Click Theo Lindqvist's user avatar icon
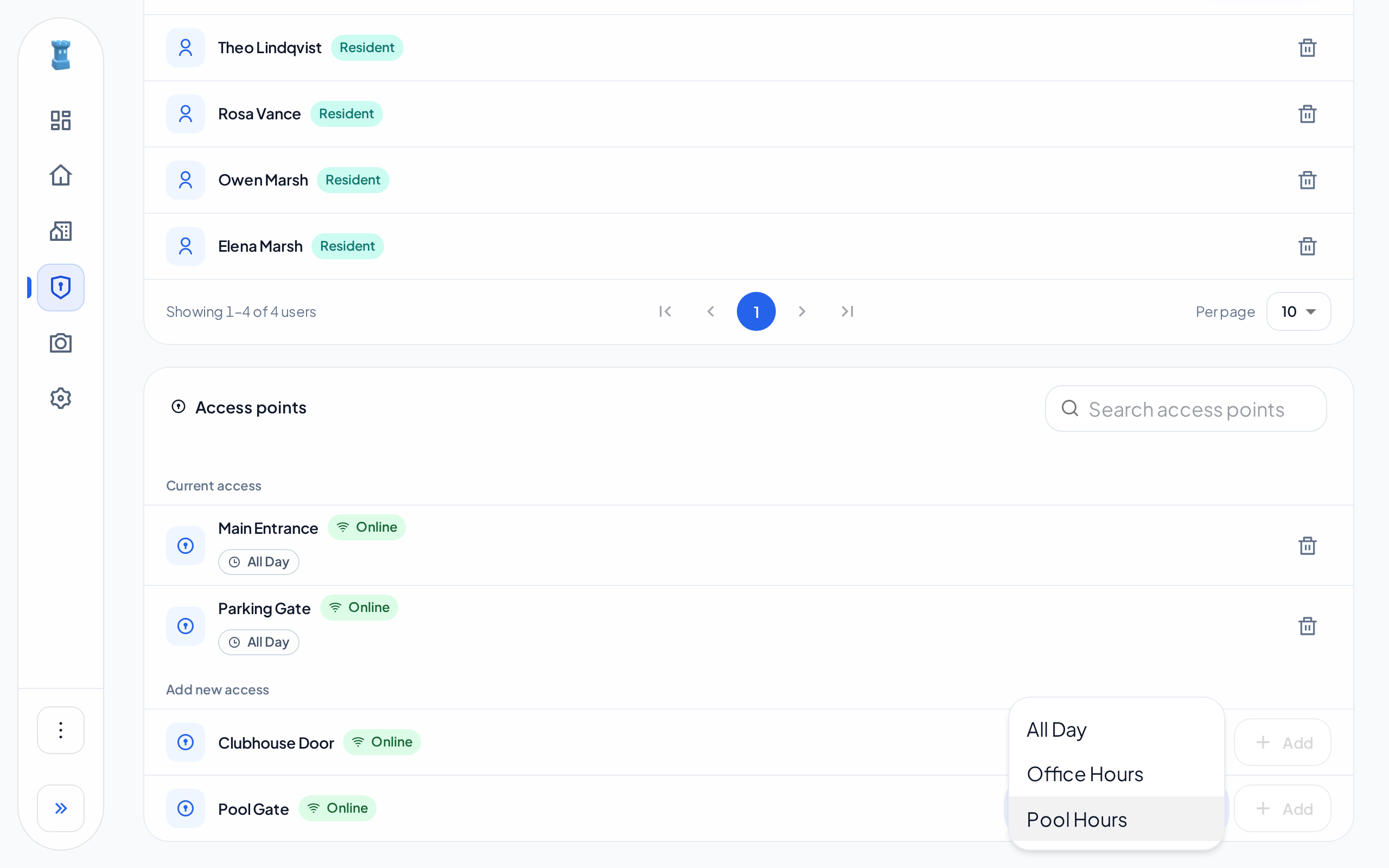1389x868 pixels. [186, 48]
